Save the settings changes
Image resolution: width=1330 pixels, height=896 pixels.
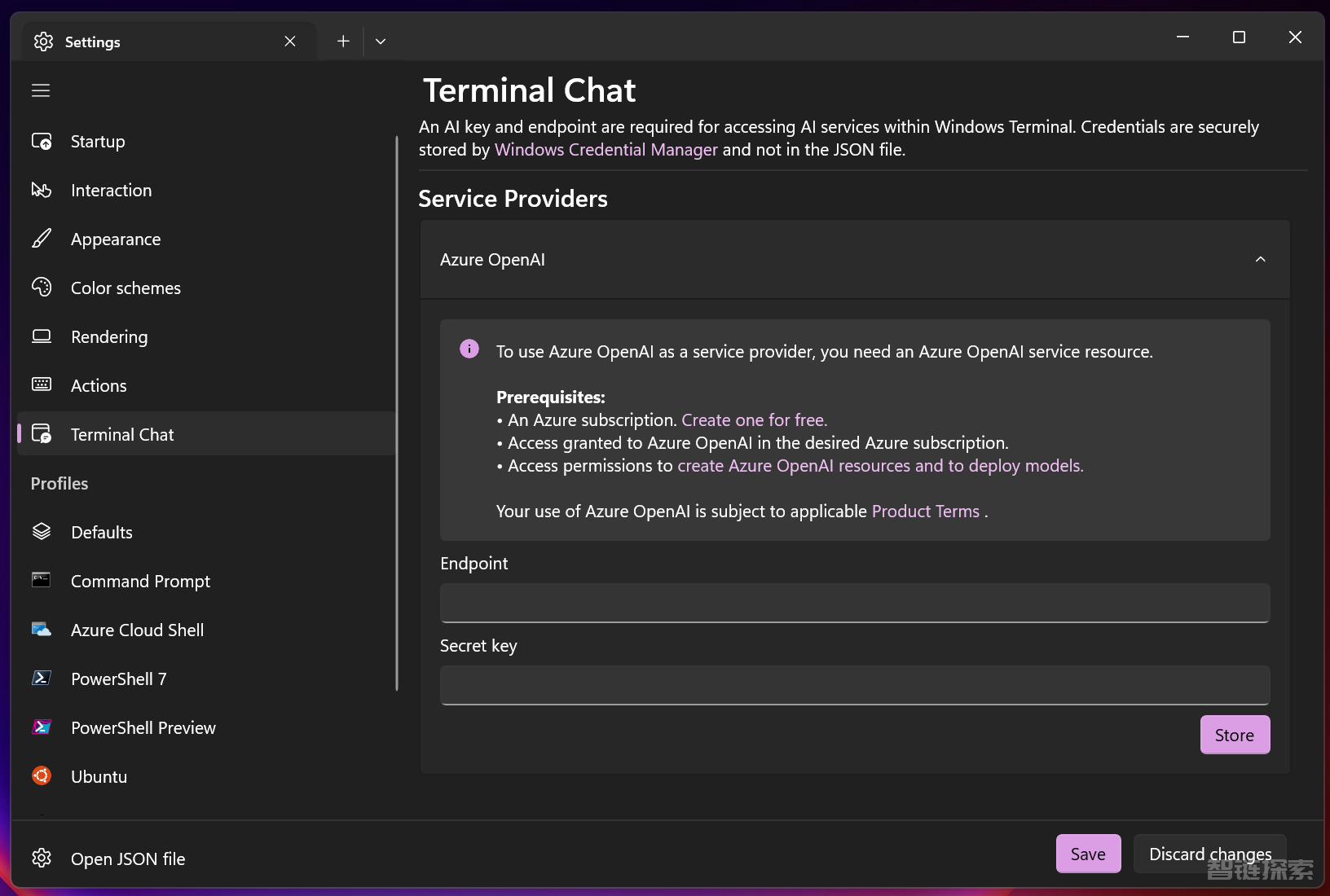pyautogui.click(x=1088, y=854)
